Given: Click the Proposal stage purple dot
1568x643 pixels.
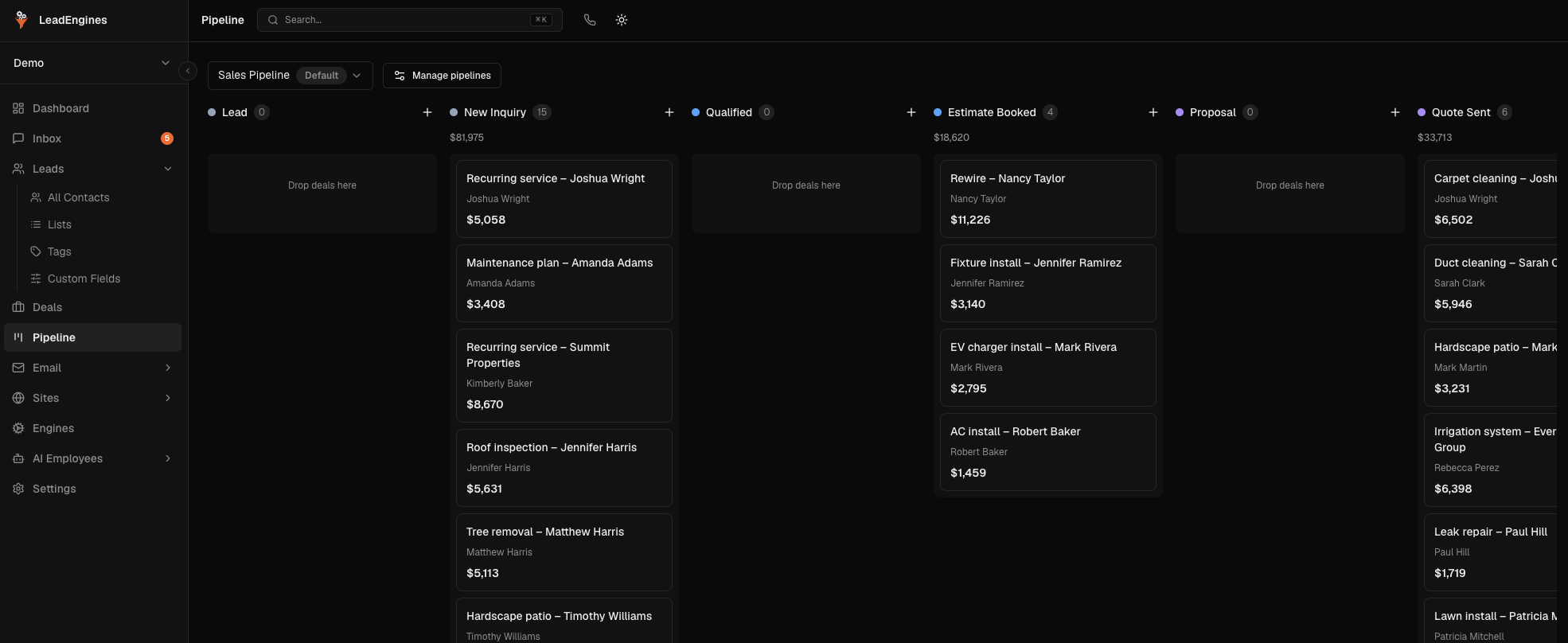Looking at the screenshot, I should (x=1180, y=112).
